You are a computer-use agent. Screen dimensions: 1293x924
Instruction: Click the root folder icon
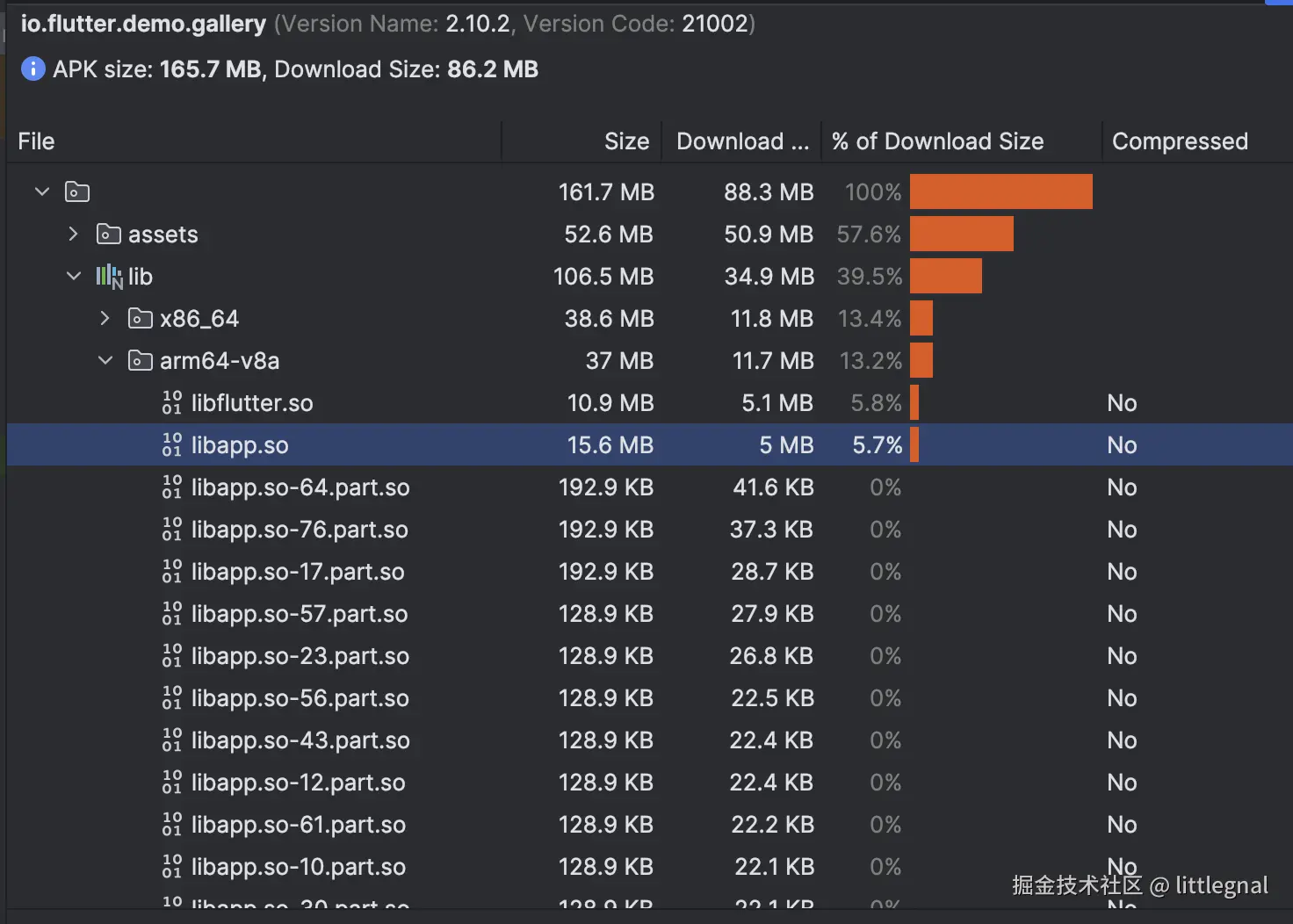coord(77,191)
